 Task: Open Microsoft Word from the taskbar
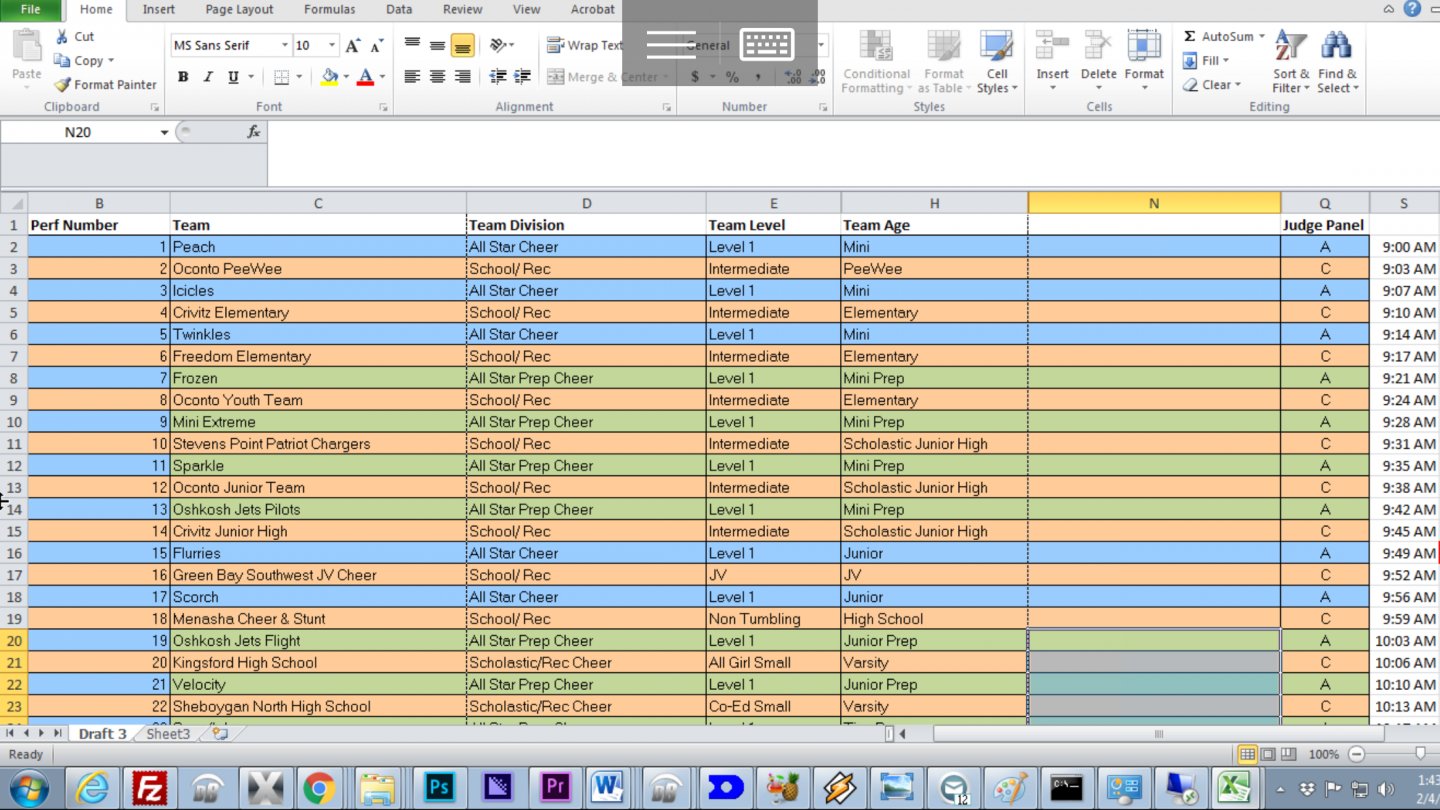607,788
